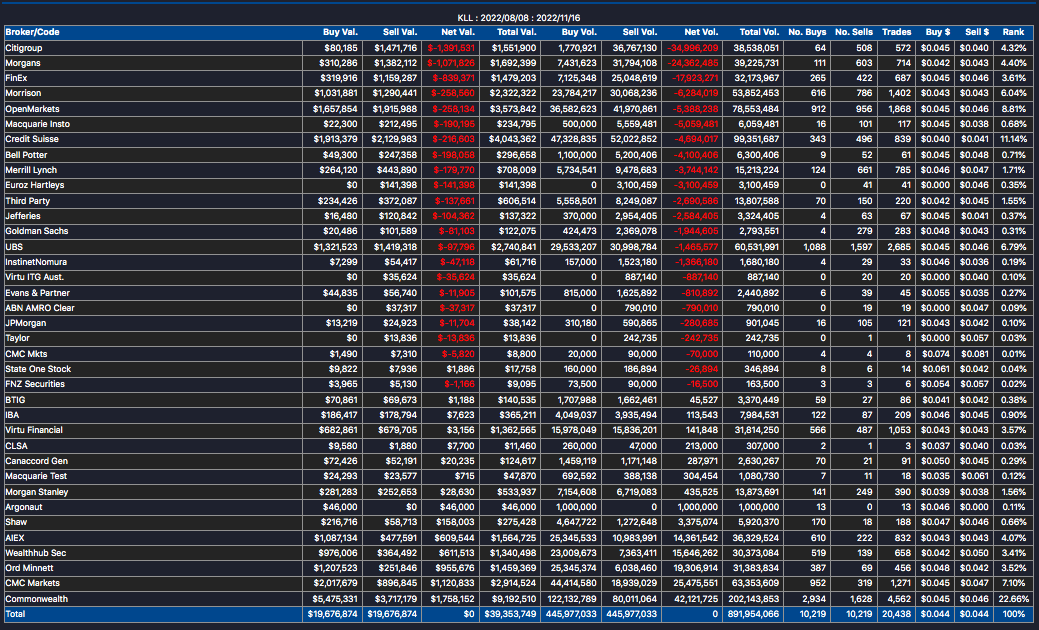
Task: Select the Virtu ITG Aust. broker name
Action: tap(34, 277)
